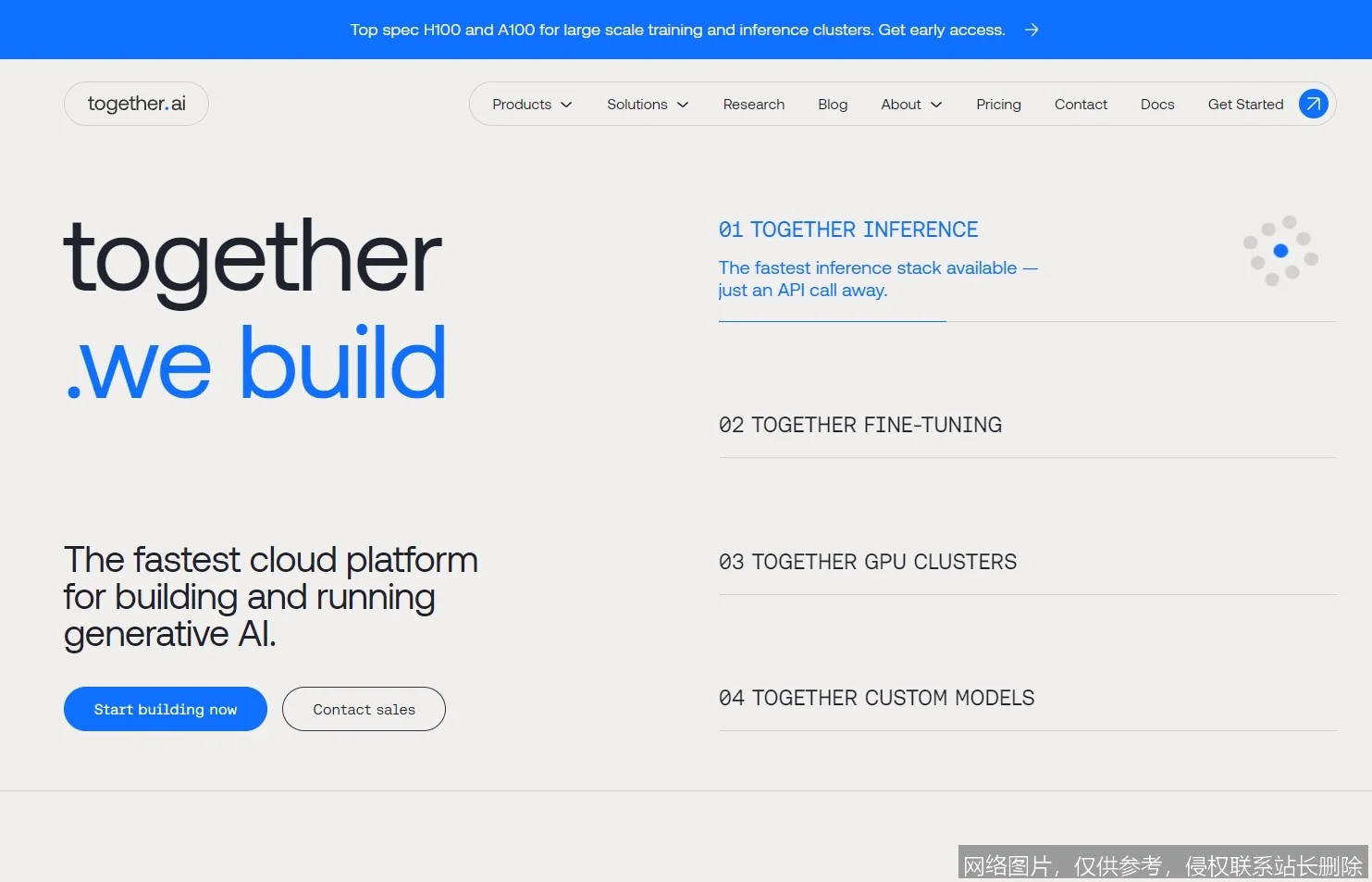Click the banner's right-arrow icon
This screenshot has height=882, width=1372.
click(x=1032, y=29)
